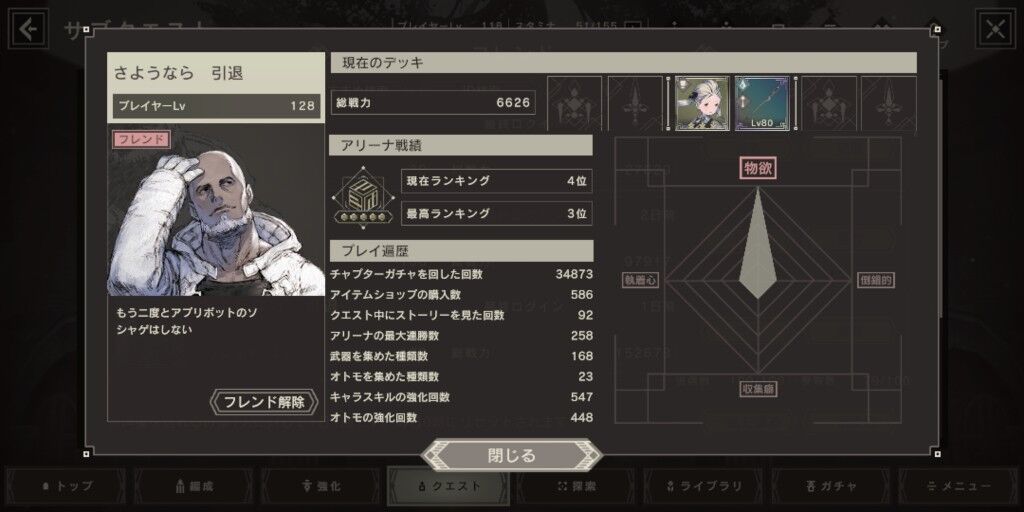Viewport: 1024px width, 512px height.
Task: Click the 物欲 label on radar chart
Action: pos(758,168)
